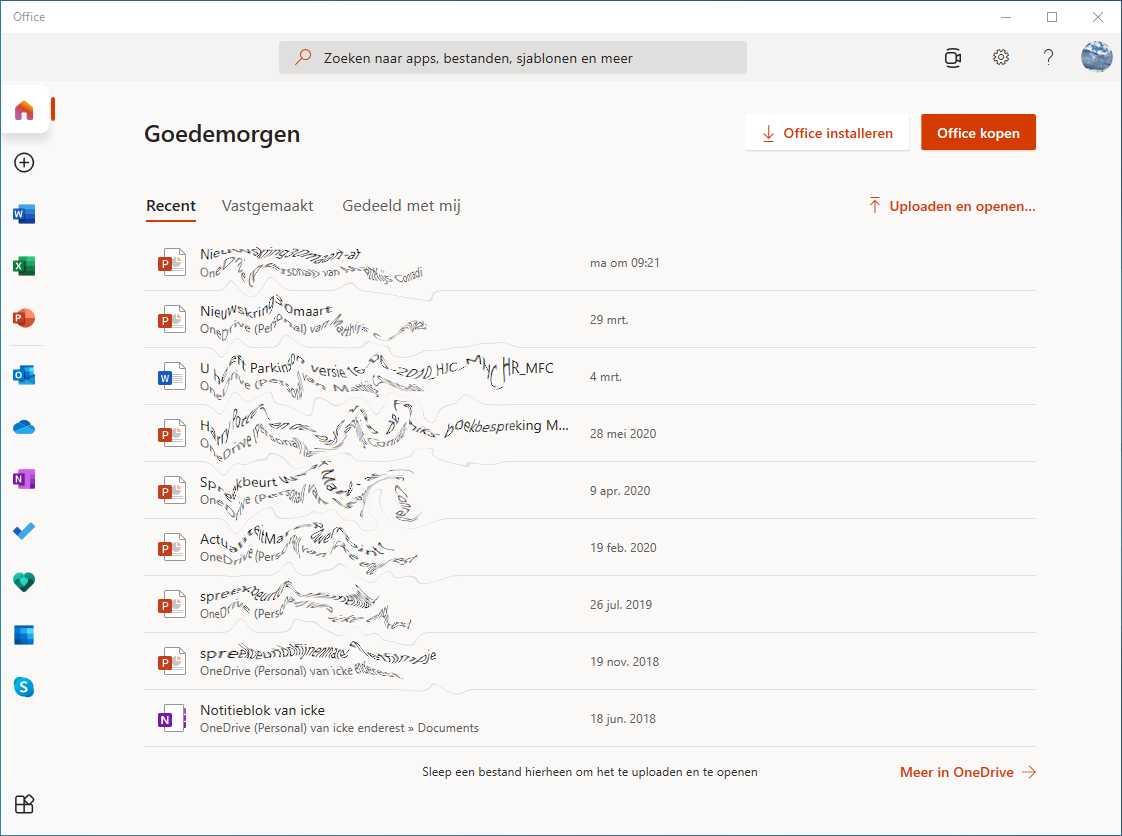Open Skype from the sidebar
Image resolution: width=1122 pixels, height=836 pixels.
(24, 687)
